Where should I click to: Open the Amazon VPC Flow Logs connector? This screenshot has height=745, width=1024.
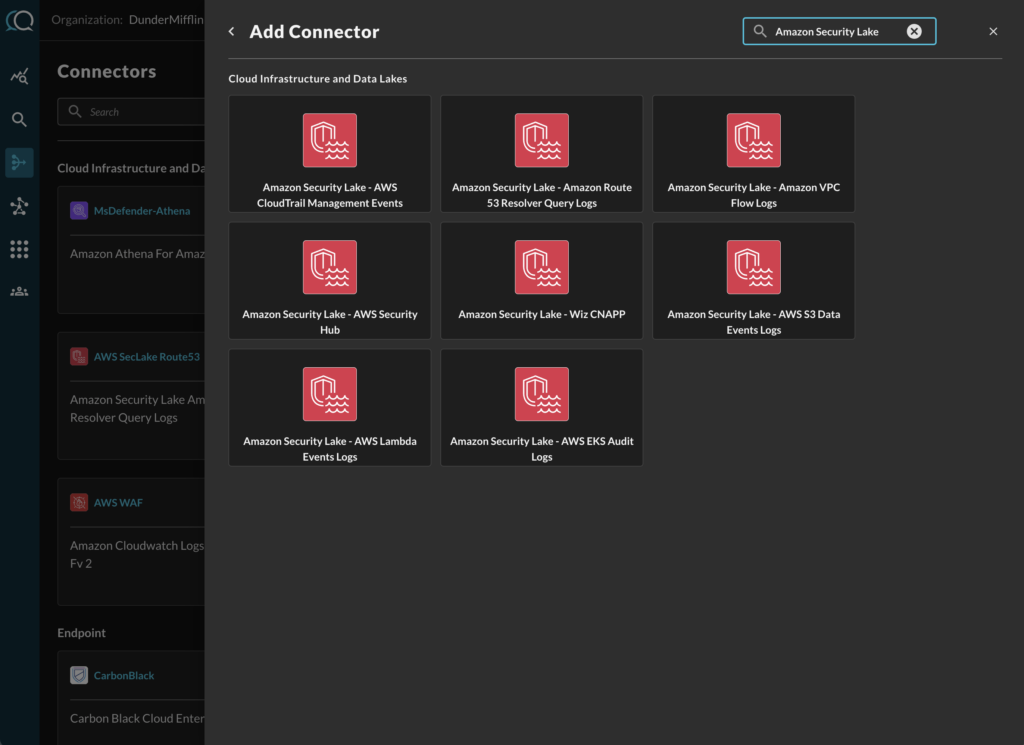753,154
